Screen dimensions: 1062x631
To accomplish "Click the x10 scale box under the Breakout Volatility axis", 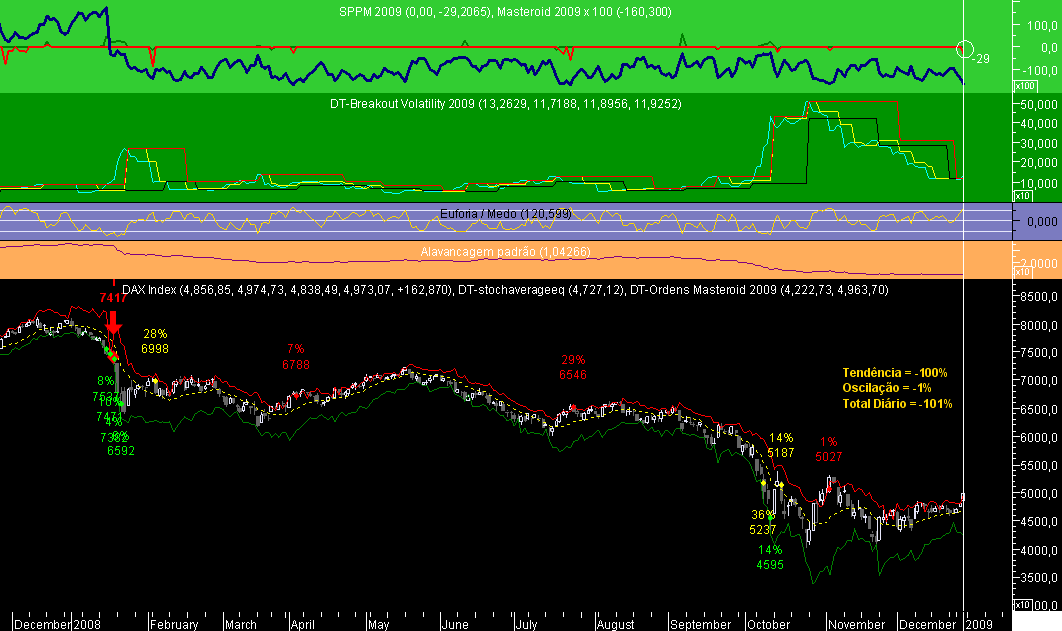I will click(x=1023, y=196).
